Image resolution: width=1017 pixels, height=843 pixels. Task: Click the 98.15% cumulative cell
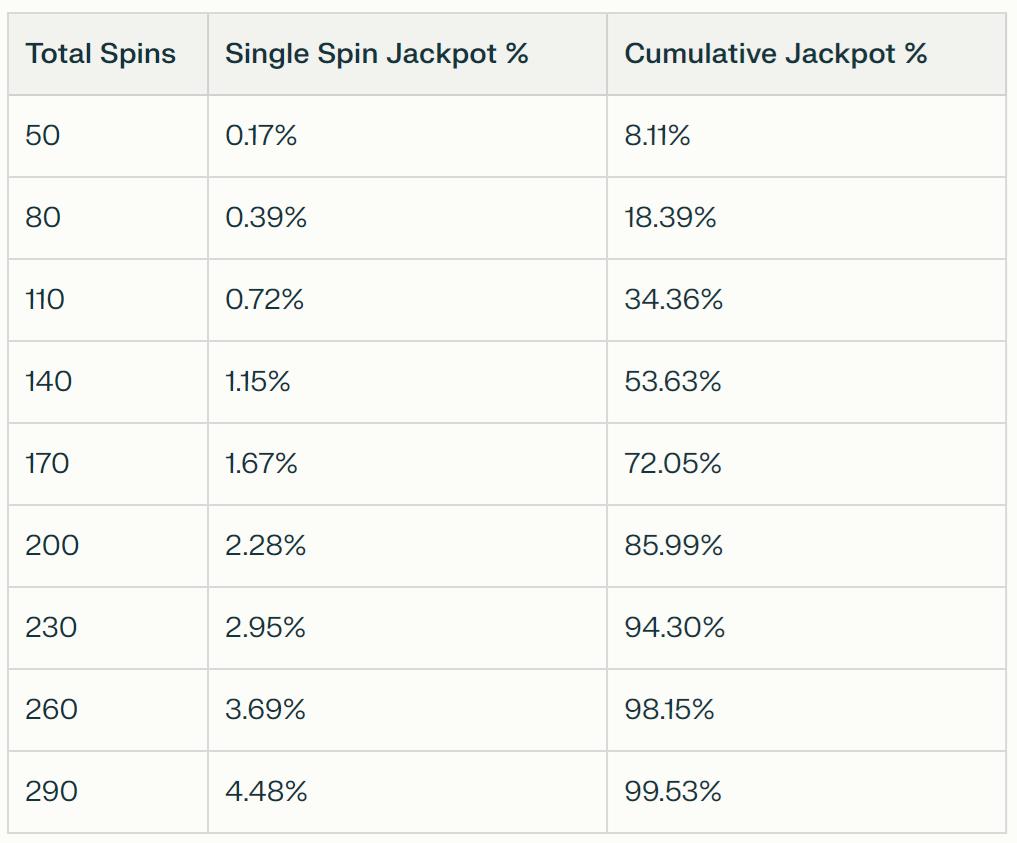pos(669,710)
